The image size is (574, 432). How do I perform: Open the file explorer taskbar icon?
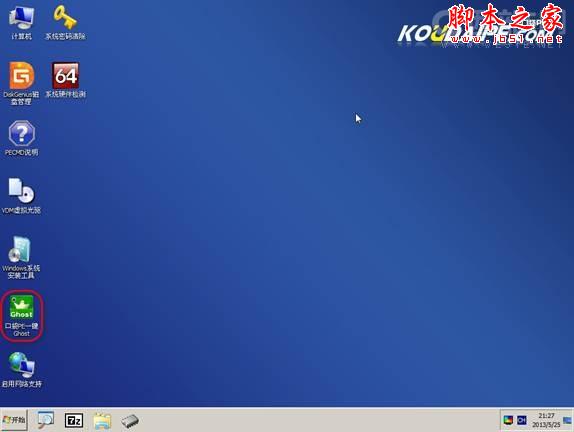[102, 421]
